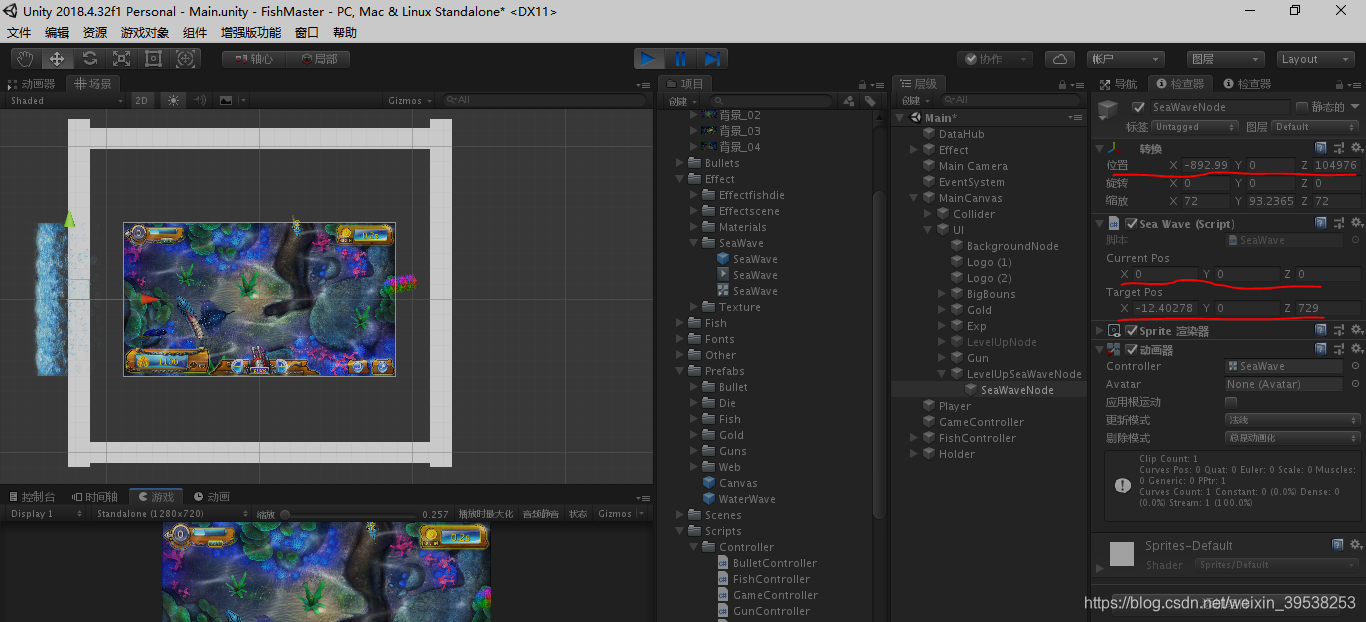The width and height of the screenshot is (1366, 622).
Task: Open Sprites-Default material gear menu
Action: (x=1356, y=545)
